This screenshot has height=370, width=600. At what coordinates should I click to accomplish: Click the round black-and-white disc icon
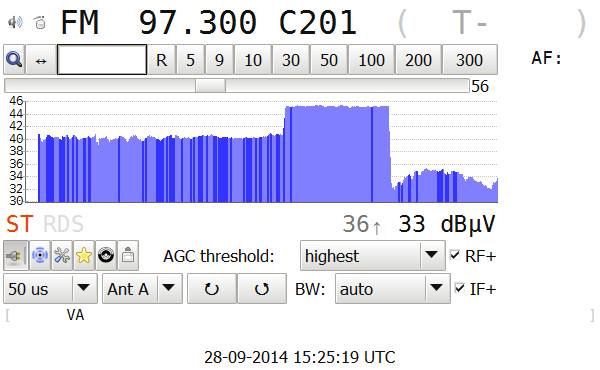pos(106,255)
